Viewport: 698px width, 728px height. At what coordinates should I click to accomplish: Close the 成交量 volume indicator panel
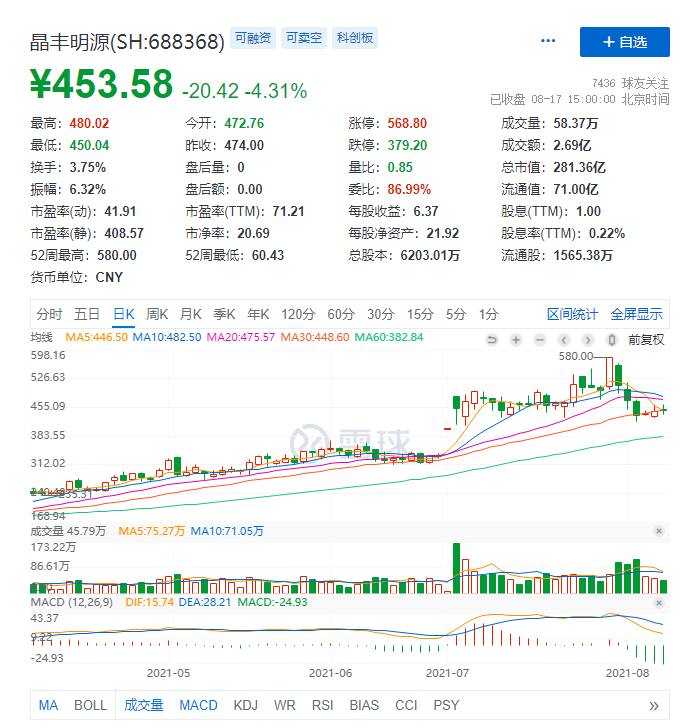(x=659, y=531)
